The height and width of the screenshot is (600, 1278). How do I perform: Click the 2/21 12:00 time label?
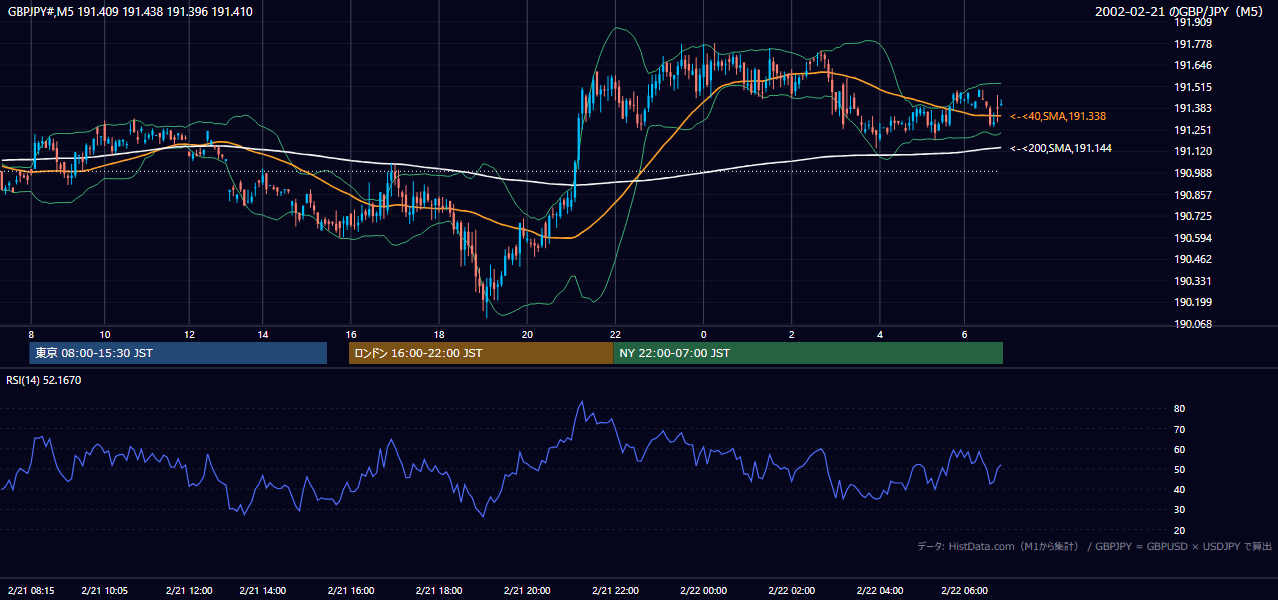[188, 591]
